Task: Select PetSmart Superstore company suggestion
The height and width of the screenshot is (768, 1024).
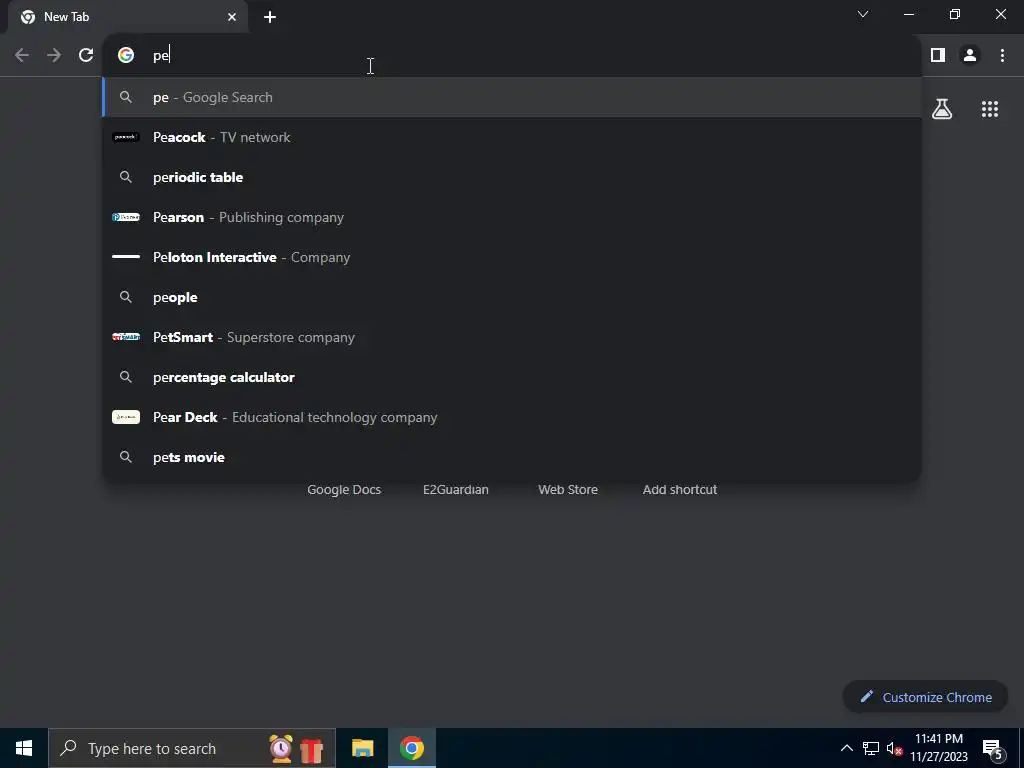Action: click(x=512, y=337)
